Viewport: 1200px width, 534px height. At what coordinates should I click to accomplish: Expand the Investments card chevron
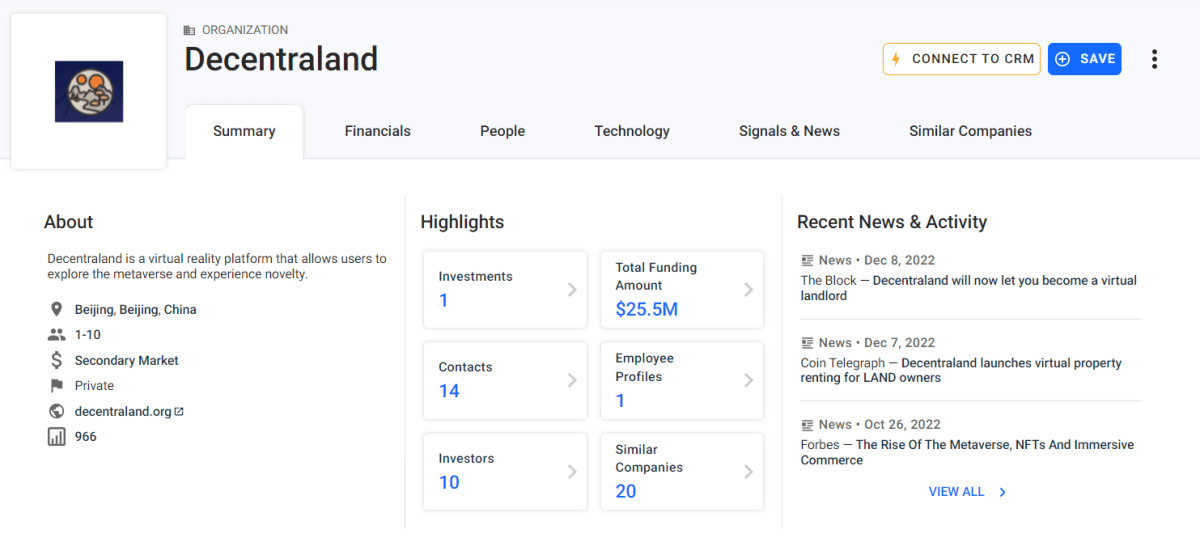tap(572, 289)
